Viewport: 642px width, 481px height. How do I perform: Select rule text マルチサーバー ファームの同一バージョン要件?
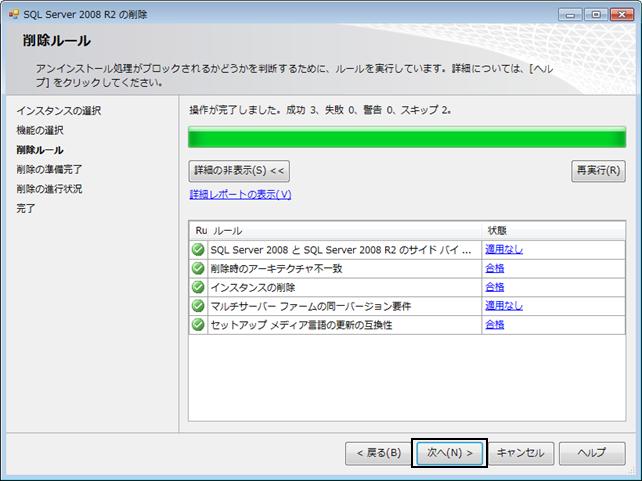click(310, 306)
